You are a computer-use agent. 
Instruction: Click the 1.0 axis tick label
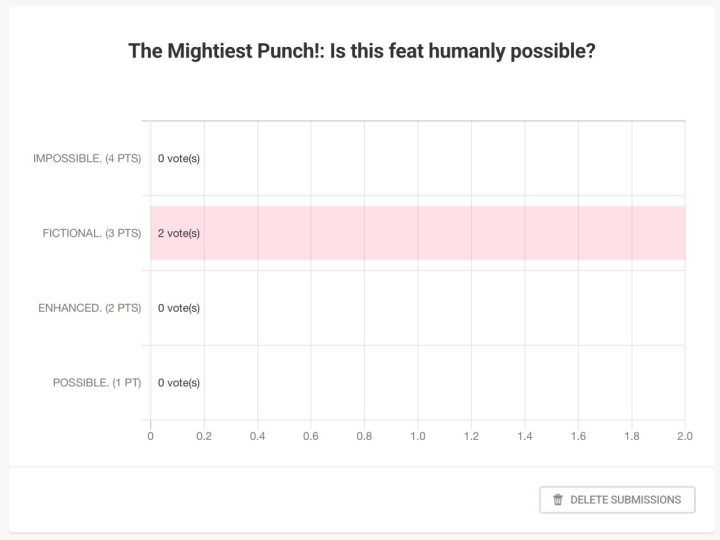click(x=418, y=436)
